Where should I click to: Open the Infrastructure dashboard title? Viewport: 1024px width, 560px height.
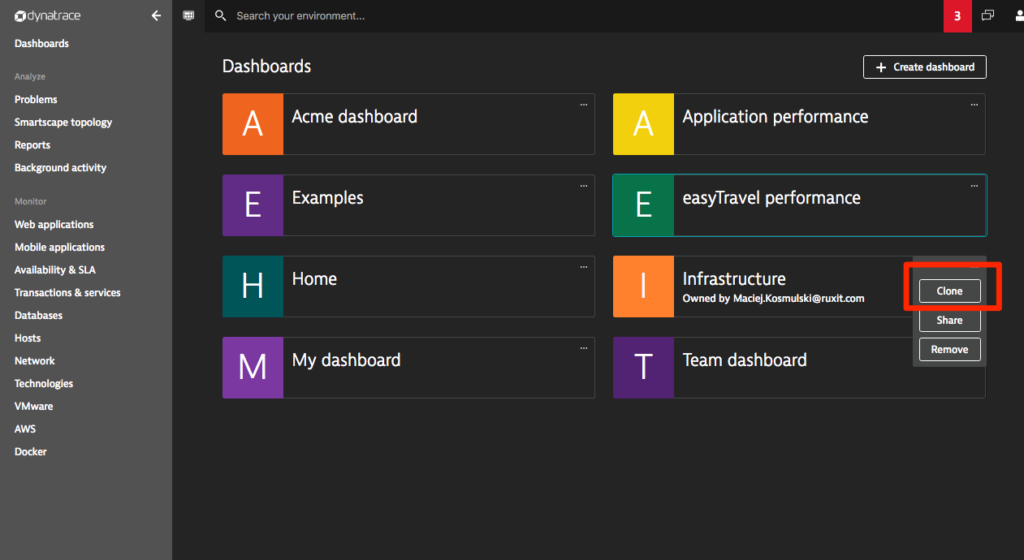click(x=734, y=279)
